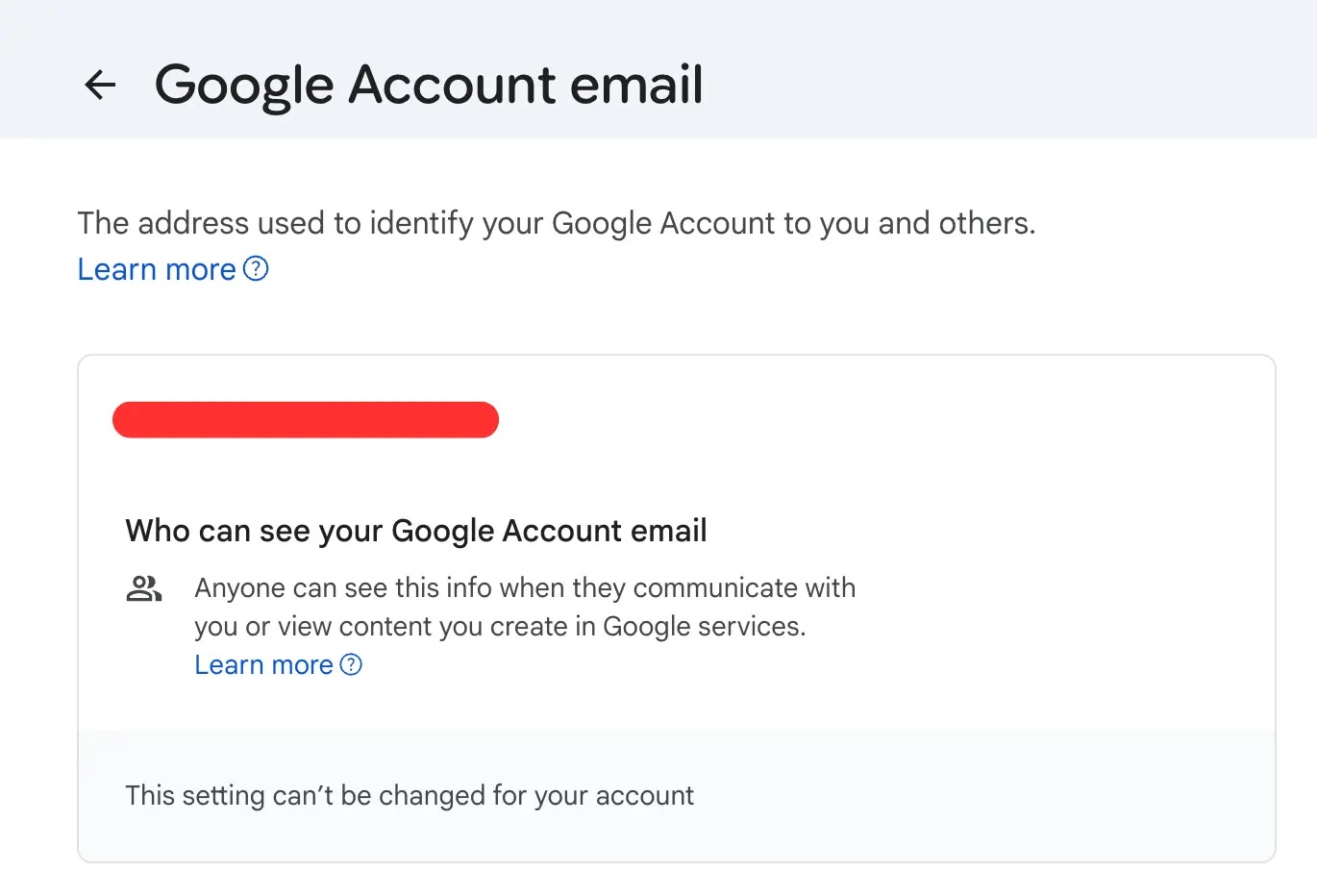Click the gray footer bar of the card
This screenshot has height=896, width=1317.
pos(676,795)
